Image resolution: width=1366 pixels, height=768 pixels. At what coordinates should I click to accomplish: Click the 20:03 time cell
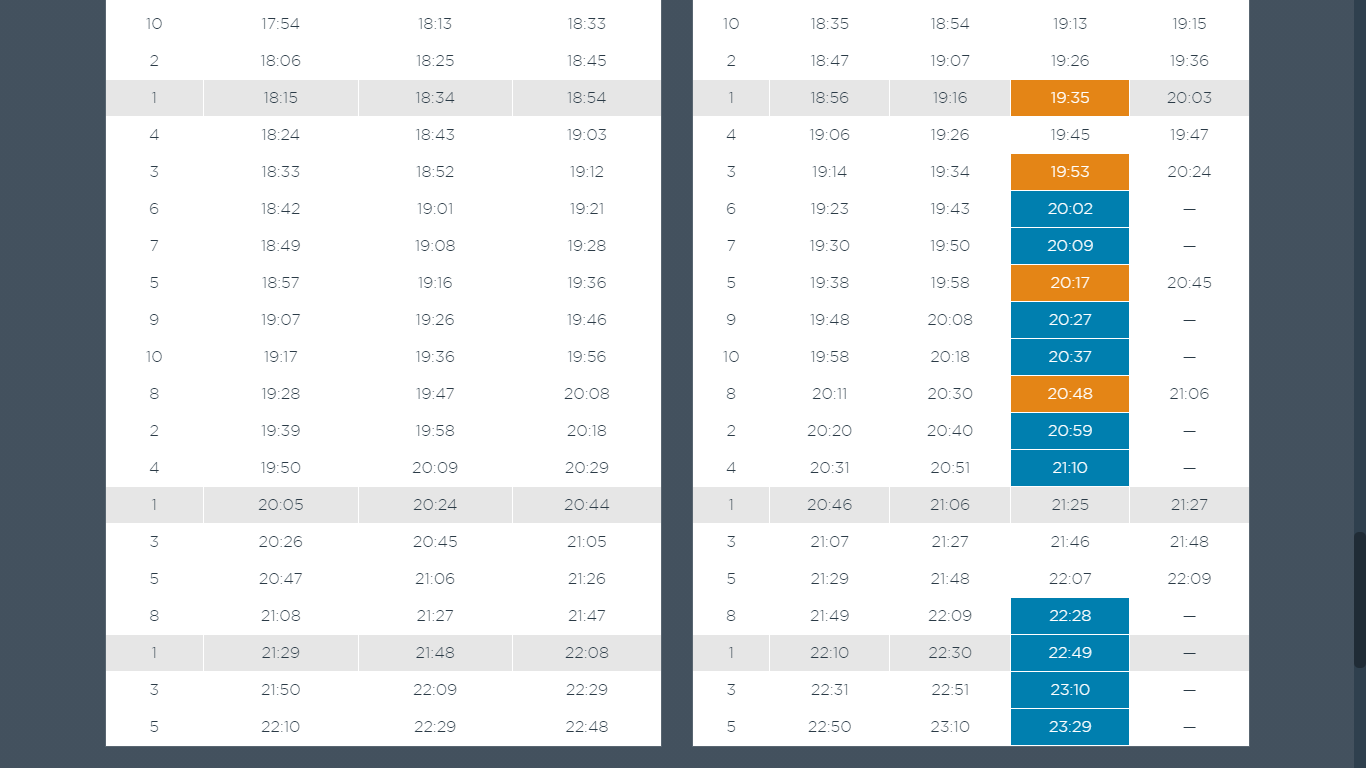[x=1189, y=98]
